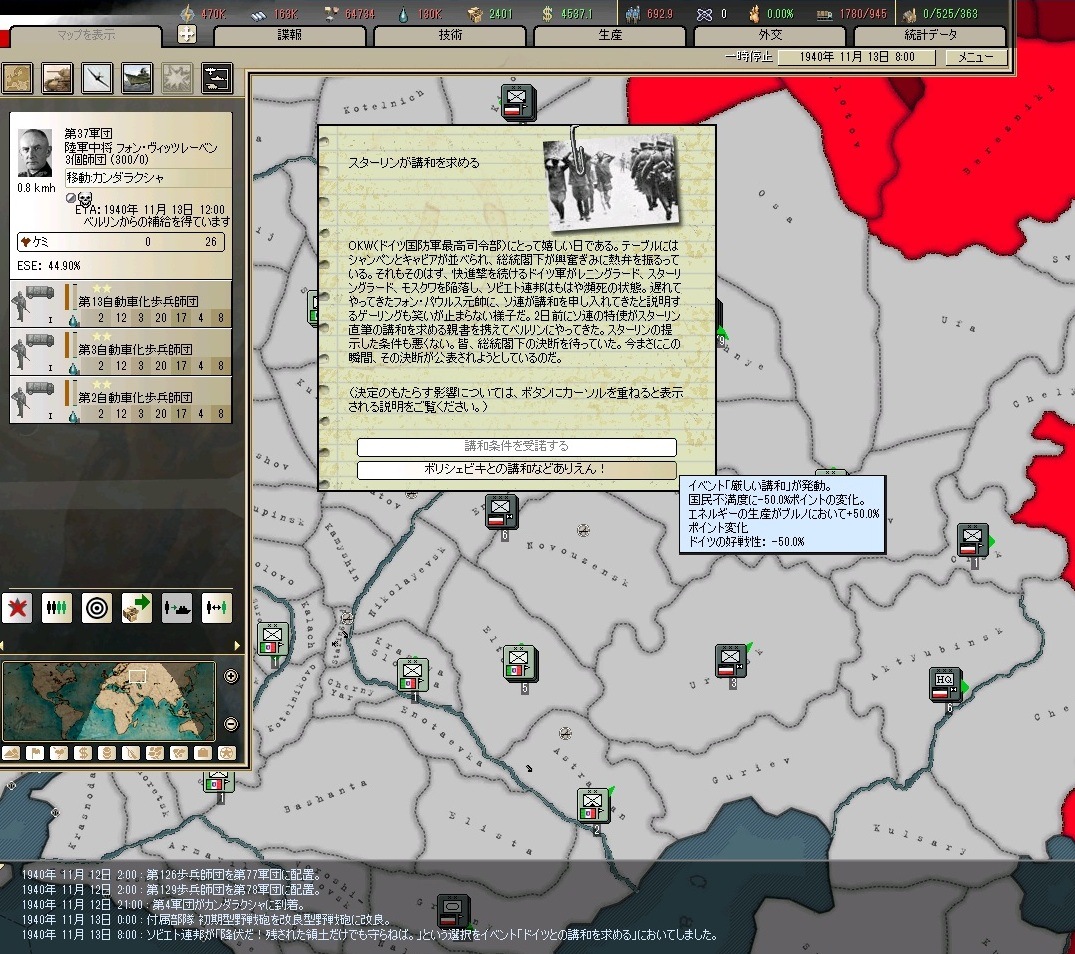Toggle the political map mode flag icon
Viewport: 1075px width, 954px height.
[36, 752]
